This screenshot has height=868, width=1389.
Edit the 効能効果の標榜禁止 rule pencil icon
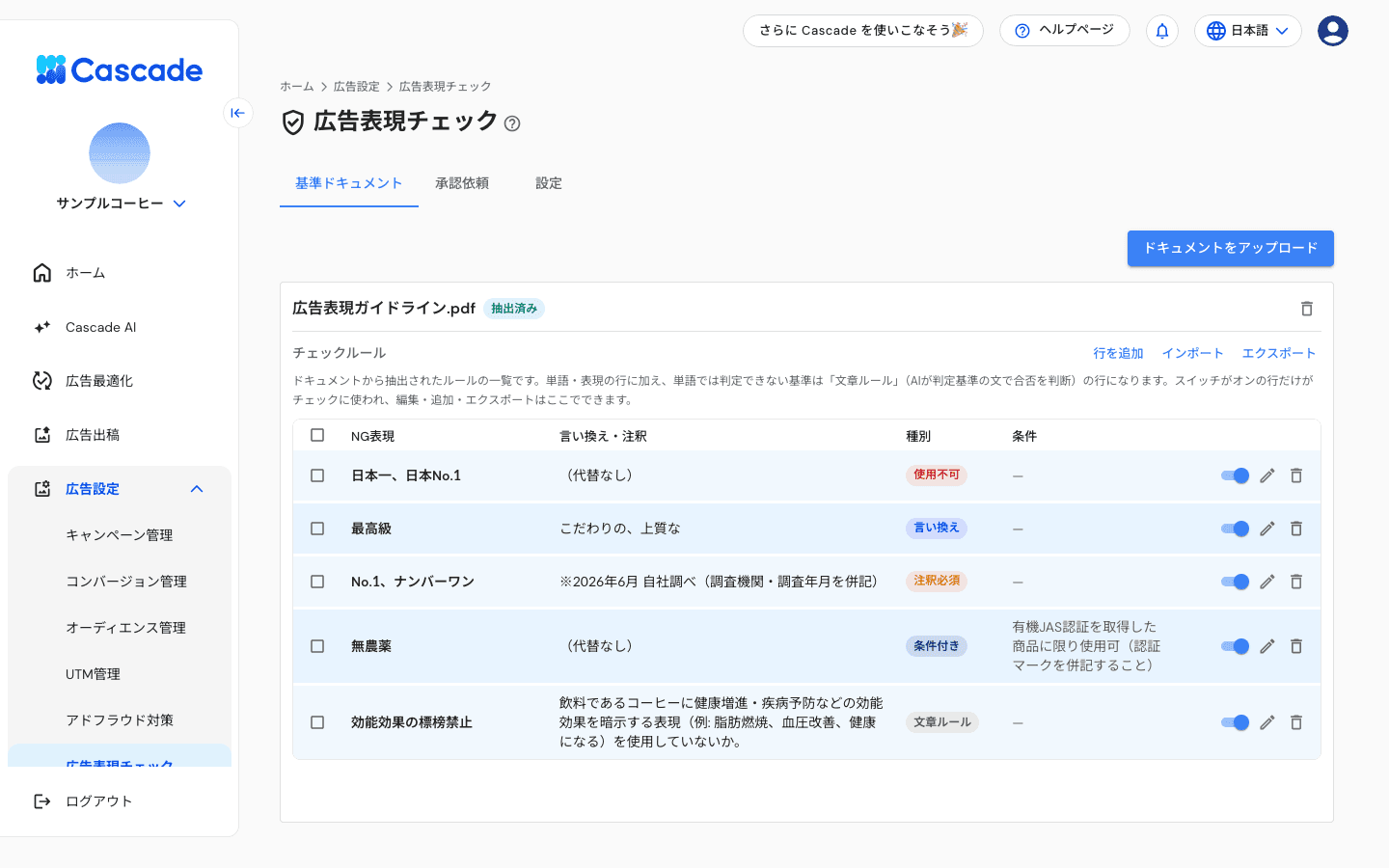click(1267, 722)
